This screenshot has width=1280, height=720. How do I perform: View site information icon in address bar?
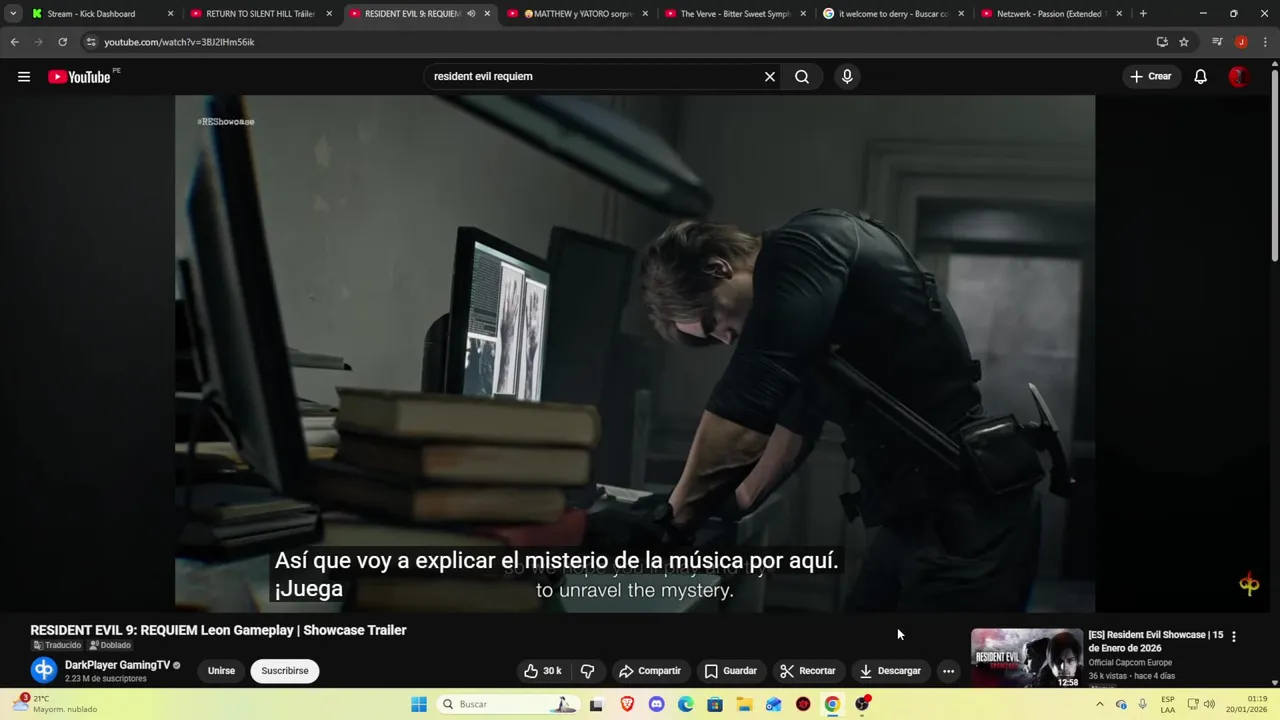[91, 42]
